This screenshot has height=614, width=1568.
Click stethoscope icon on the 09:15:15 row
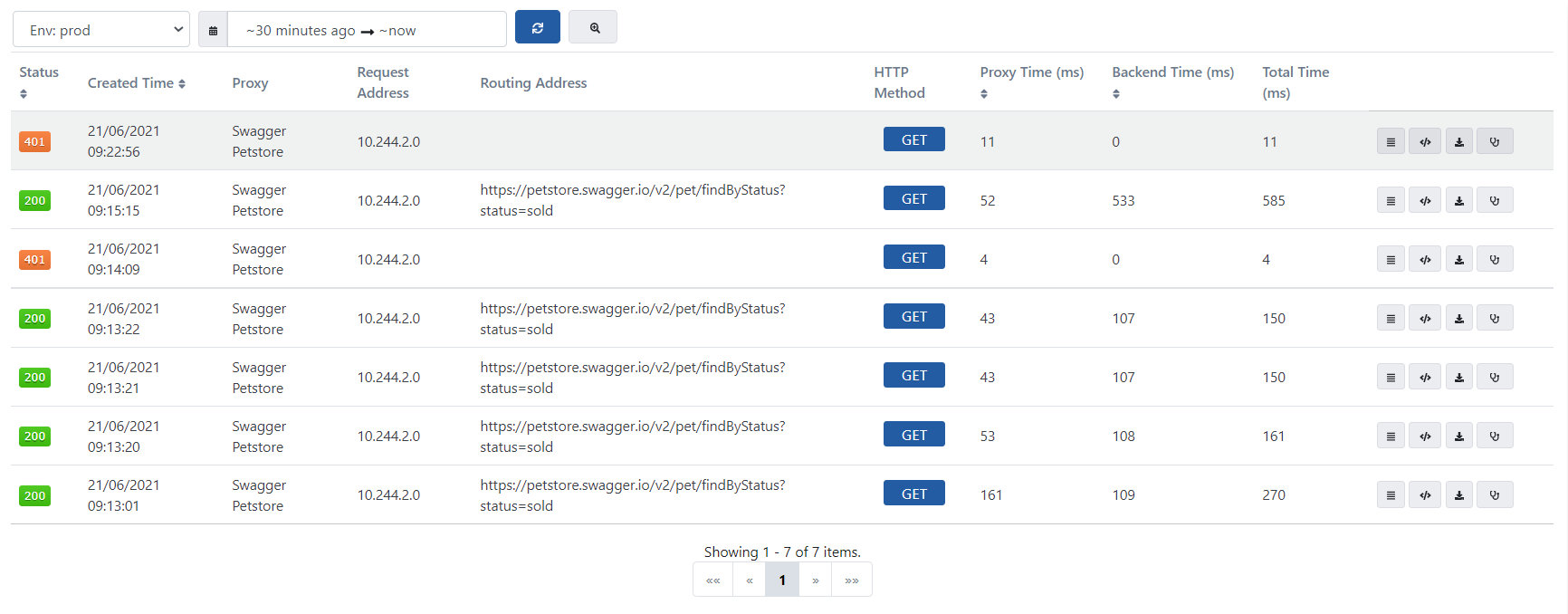[x=1495, y=200]
